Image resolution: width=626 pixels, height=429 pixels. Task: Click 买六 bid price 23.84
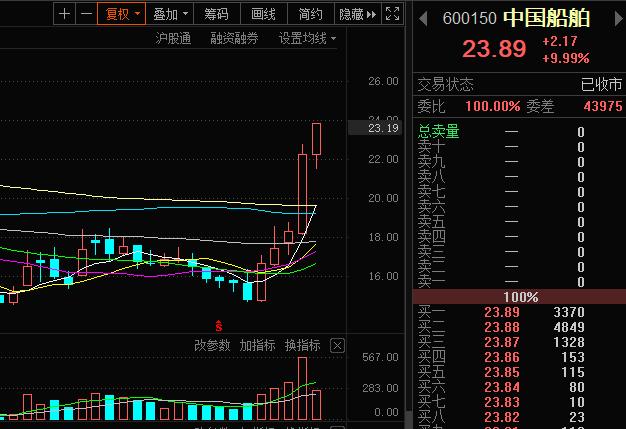[x=502, y=387]
